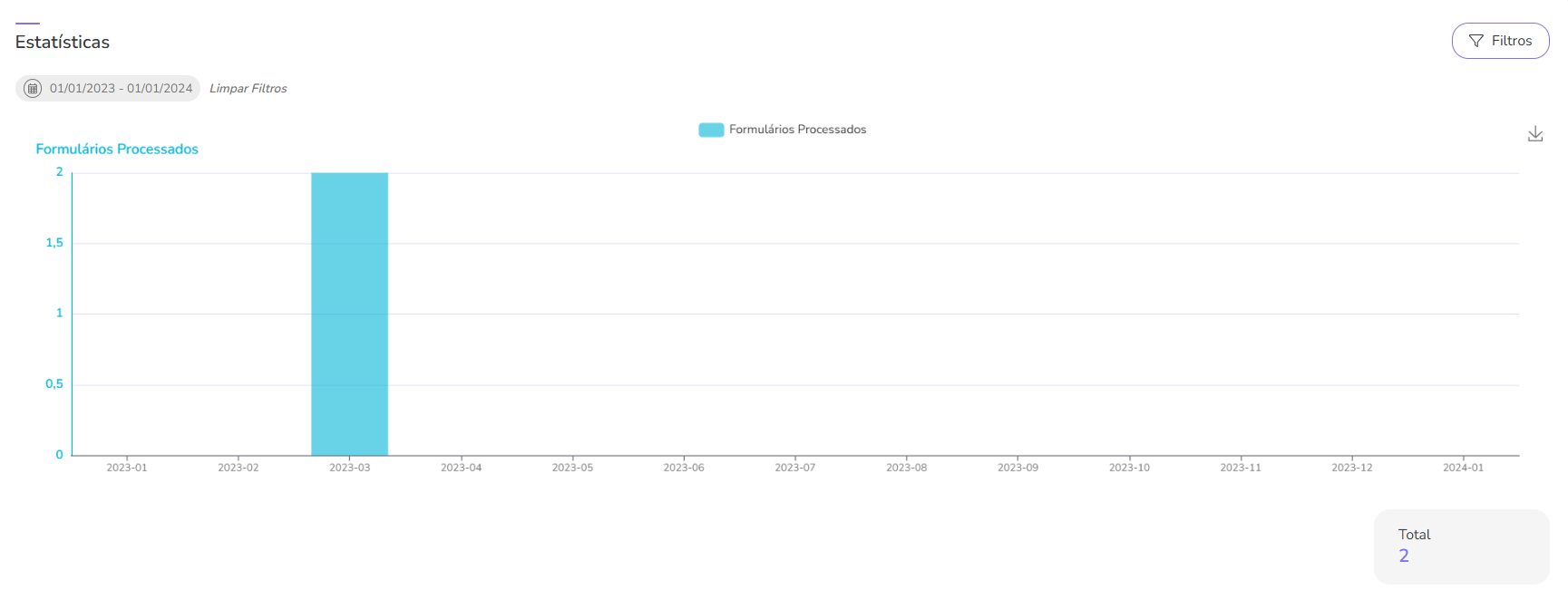Screen dimensions: 1568x590
Task: Toggle the Formulários Processados legend swatch
Action: [x=711, y=130]
